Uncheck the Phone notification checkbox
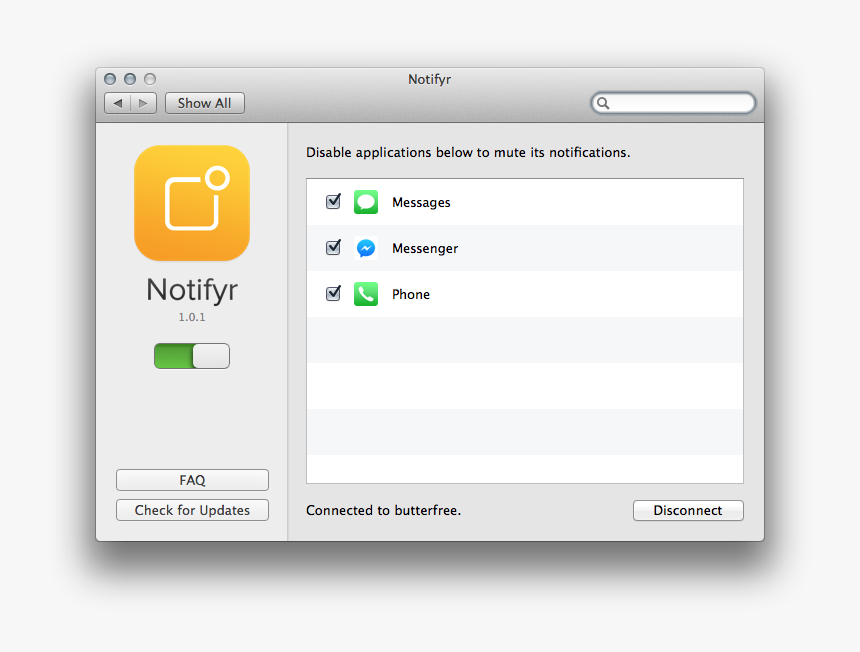The width and height of the screenshot is (860, 652). coord(333,293)
